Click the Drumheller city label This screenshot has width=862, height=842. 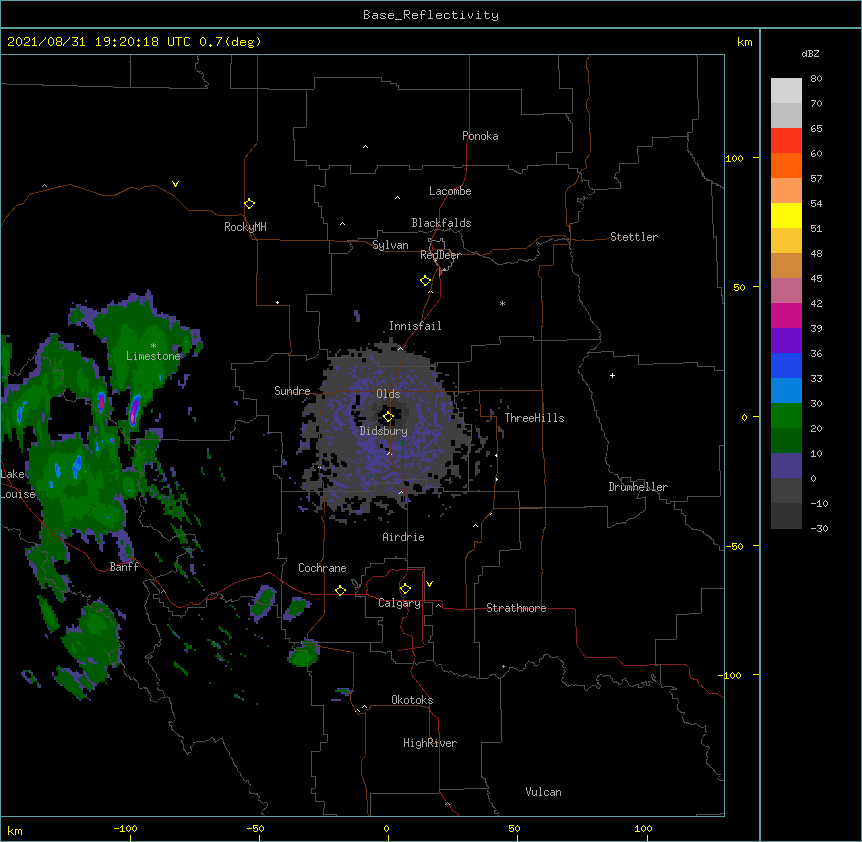(638, 487)
